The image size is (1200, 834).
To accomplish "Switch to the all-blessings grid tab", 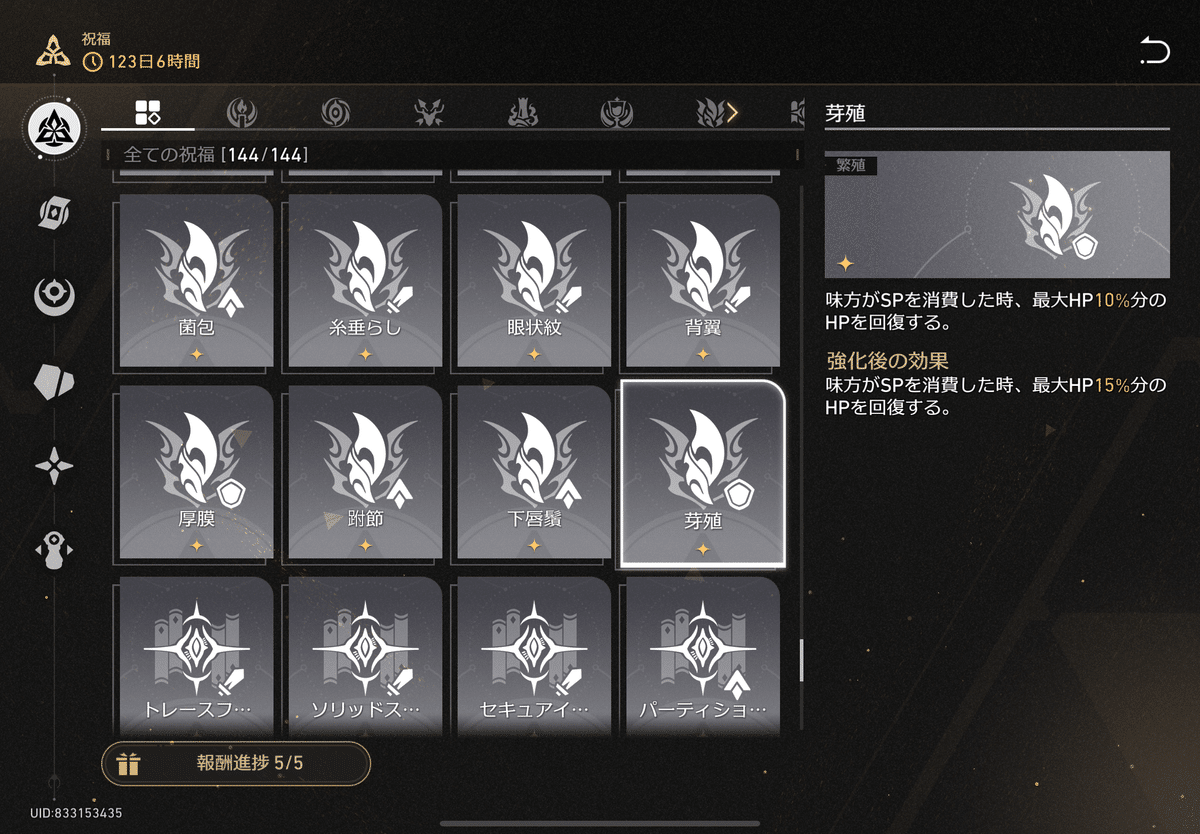I will pyautogui.click(x=148, y=113).
